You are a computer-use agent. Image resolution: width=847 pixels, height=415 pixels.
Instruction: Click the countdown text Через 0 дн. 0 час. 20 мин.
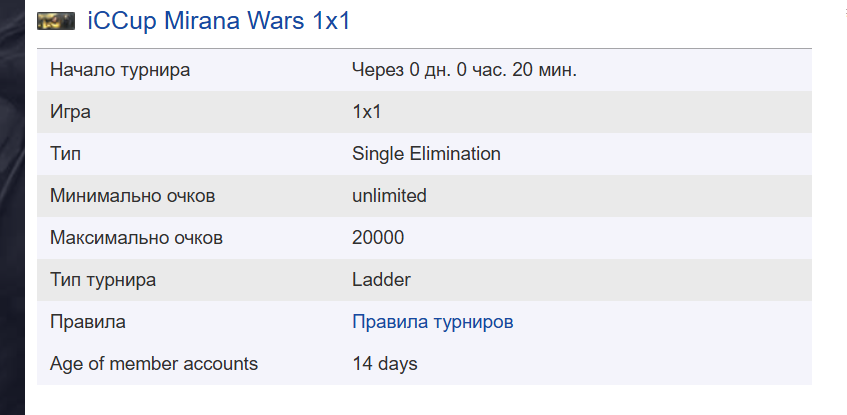point(465,70)
